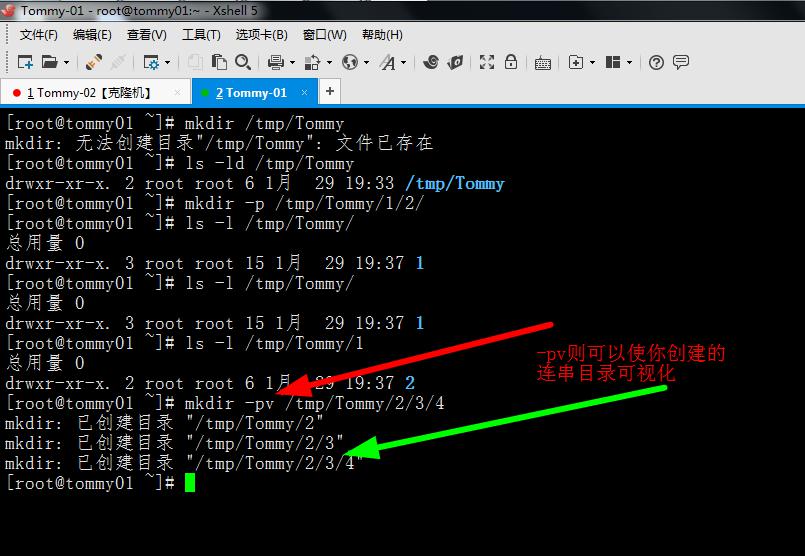Click the Open session folder icon
Image resolution: width=805 pixels, height=556 pixels.
point(50,62)
